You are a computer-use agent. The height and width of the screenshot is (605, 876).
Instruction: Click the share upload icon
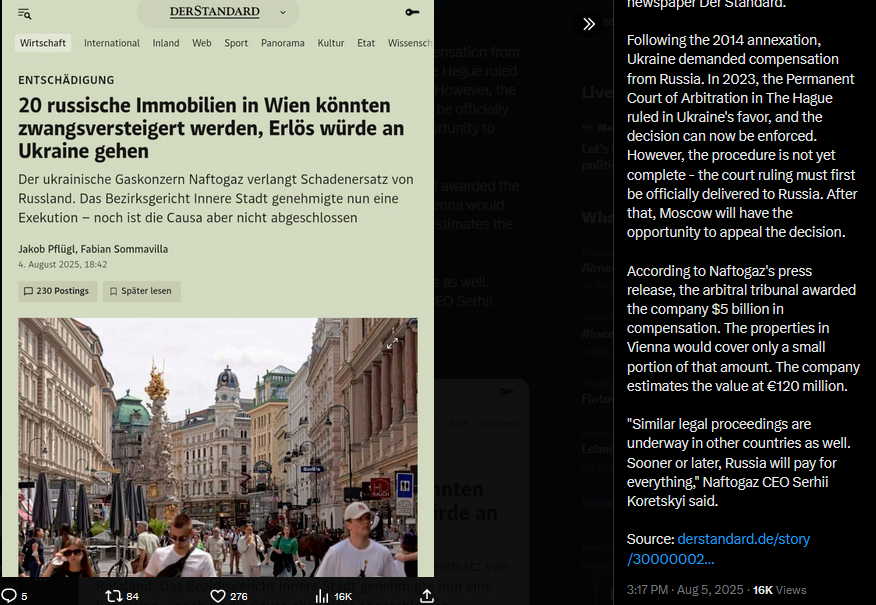[427, 596]
